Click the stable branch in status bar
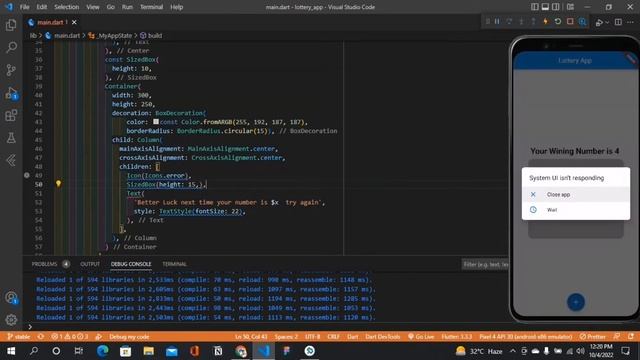Screen dimensions: 640x360 pyautogui.click(x=19, y=337)
